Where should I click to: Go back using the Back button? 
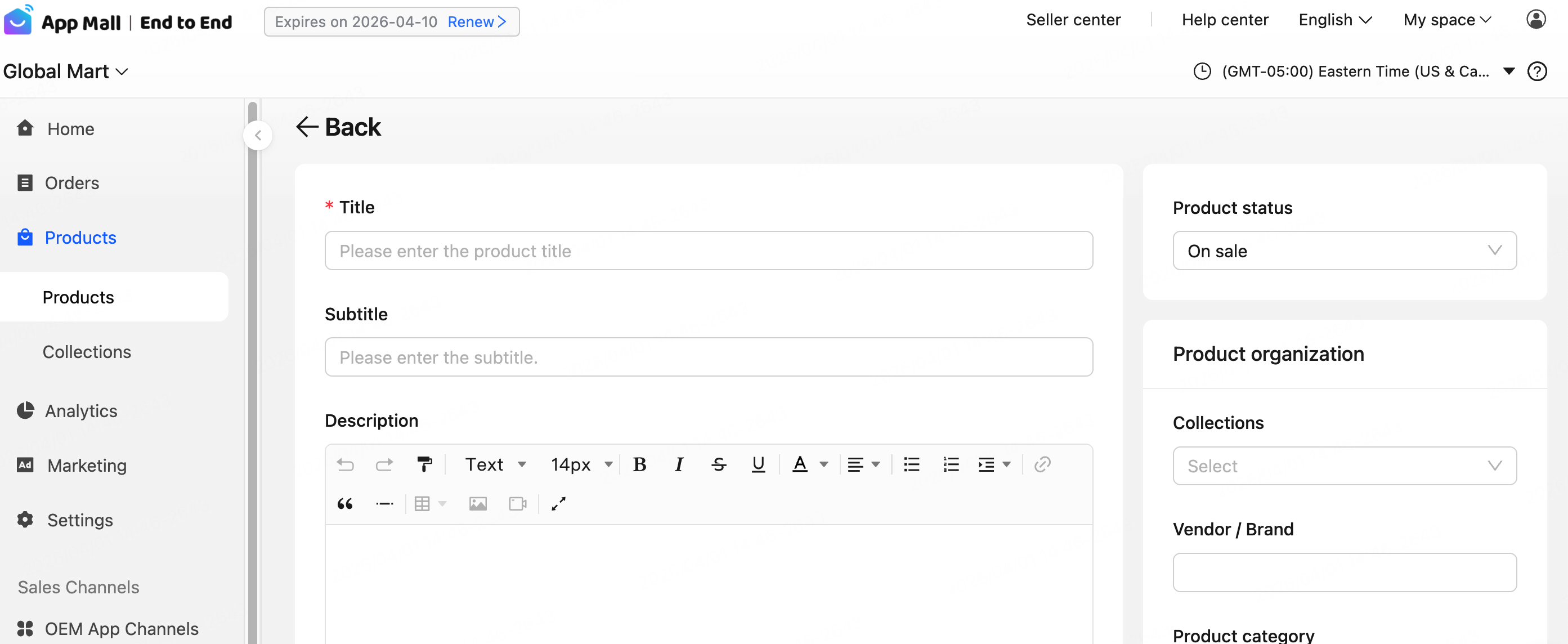338,127
